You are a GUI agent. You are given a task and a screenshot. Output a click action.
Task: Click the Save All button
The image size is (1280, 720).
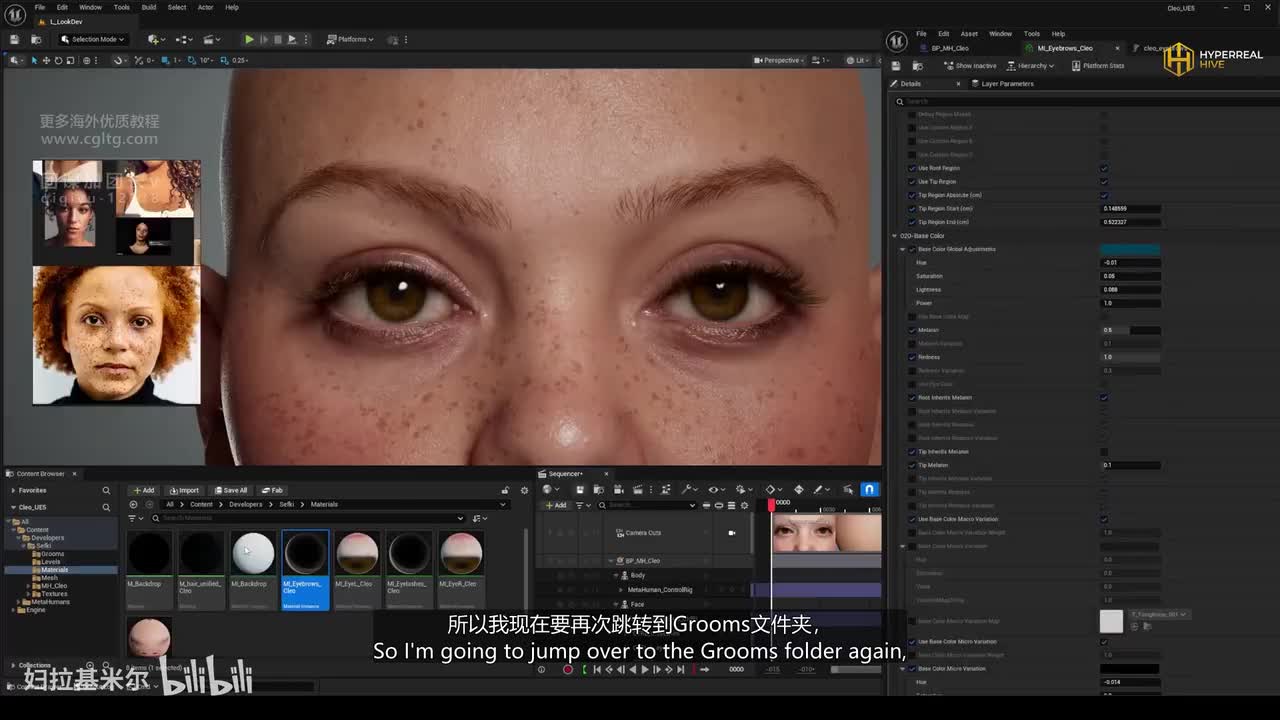[230, 490]
